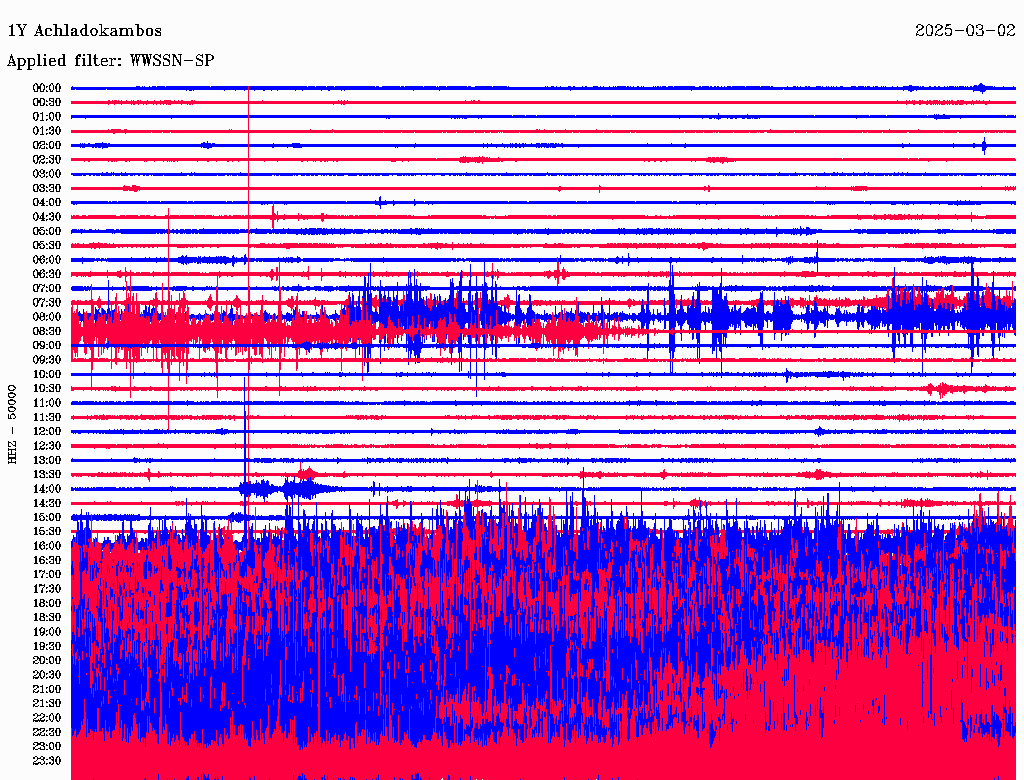The width and height of the screenshot is (1024, 780).
Task: Click the 06:00 time label
Action: (x=47, y=260)
